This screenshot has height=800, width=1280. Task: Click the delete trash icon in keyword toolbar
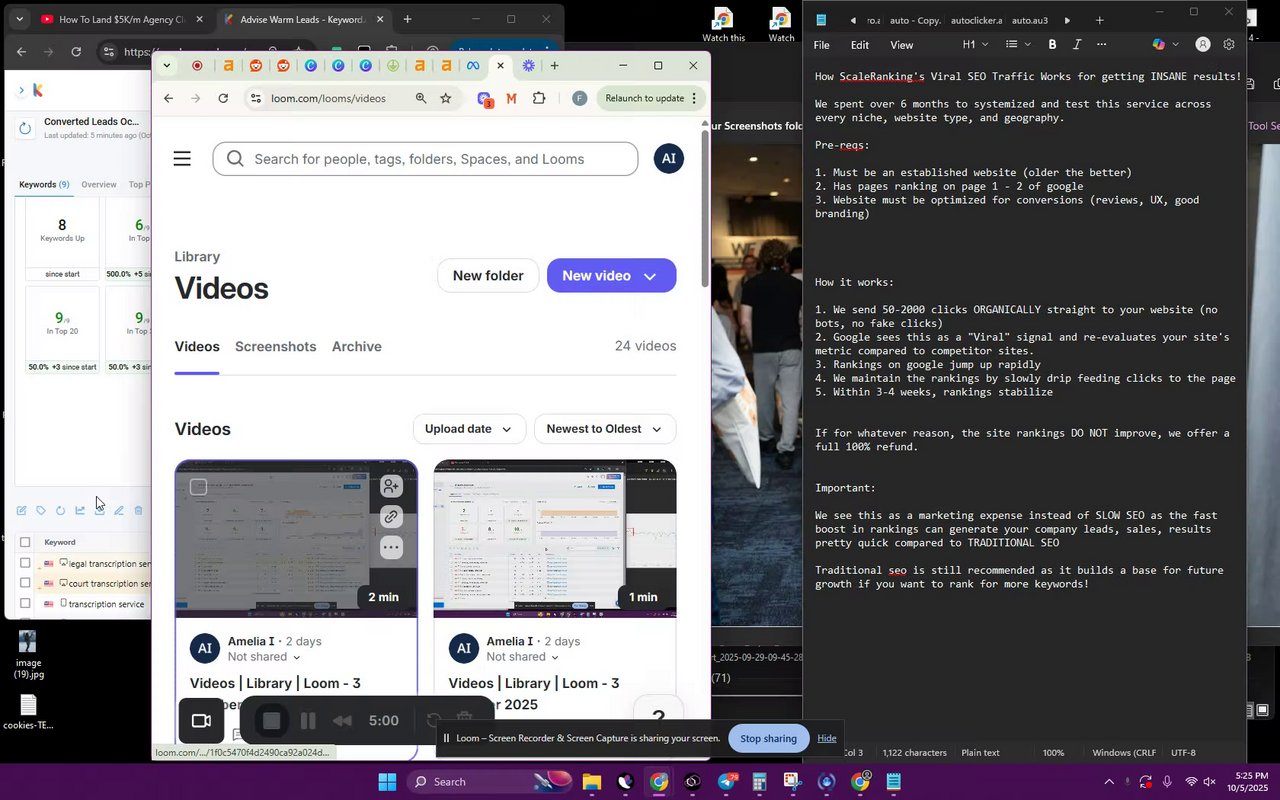[x=138, y=511]
